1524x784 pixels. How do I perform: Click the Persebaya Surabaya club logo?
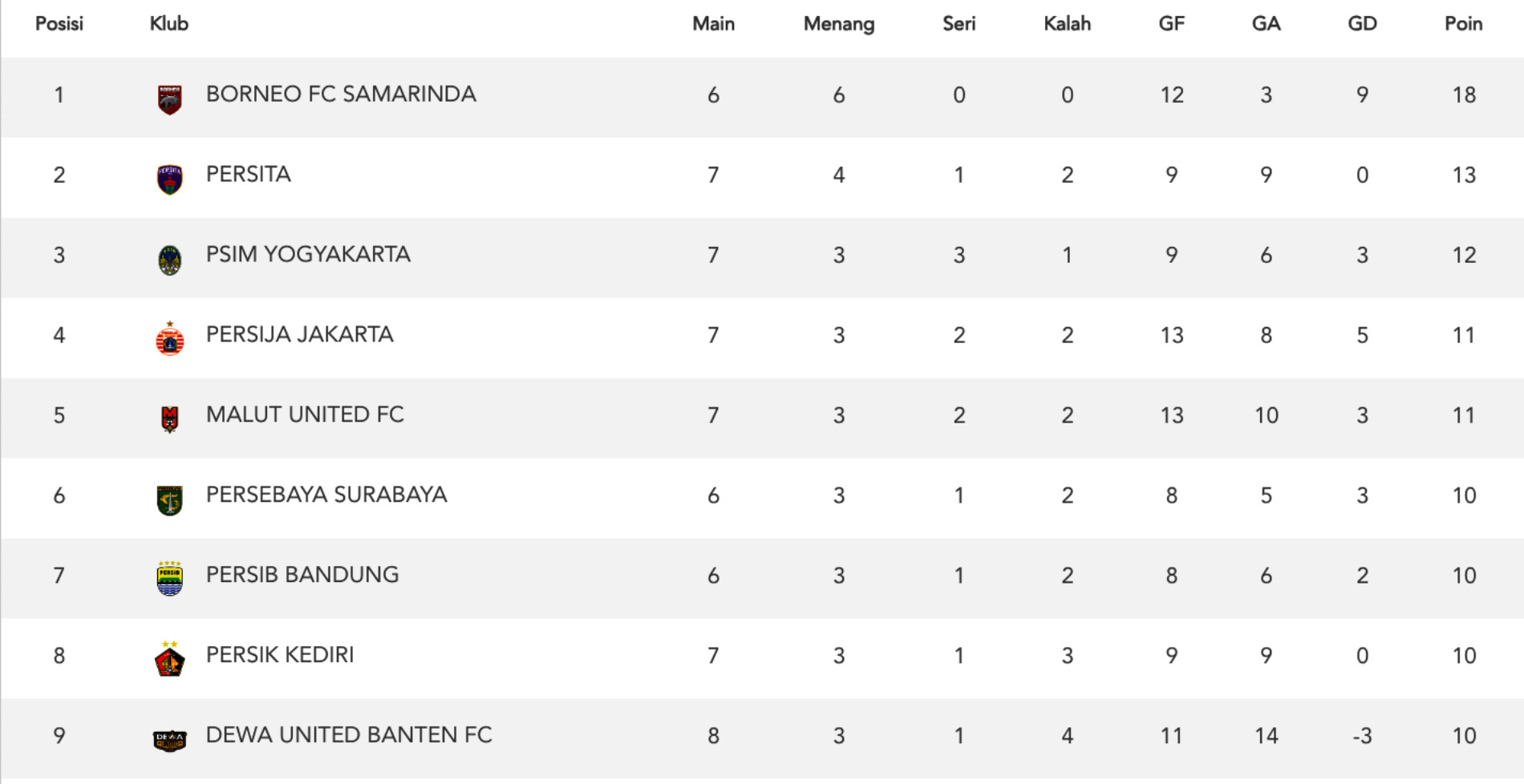[169, 500]
